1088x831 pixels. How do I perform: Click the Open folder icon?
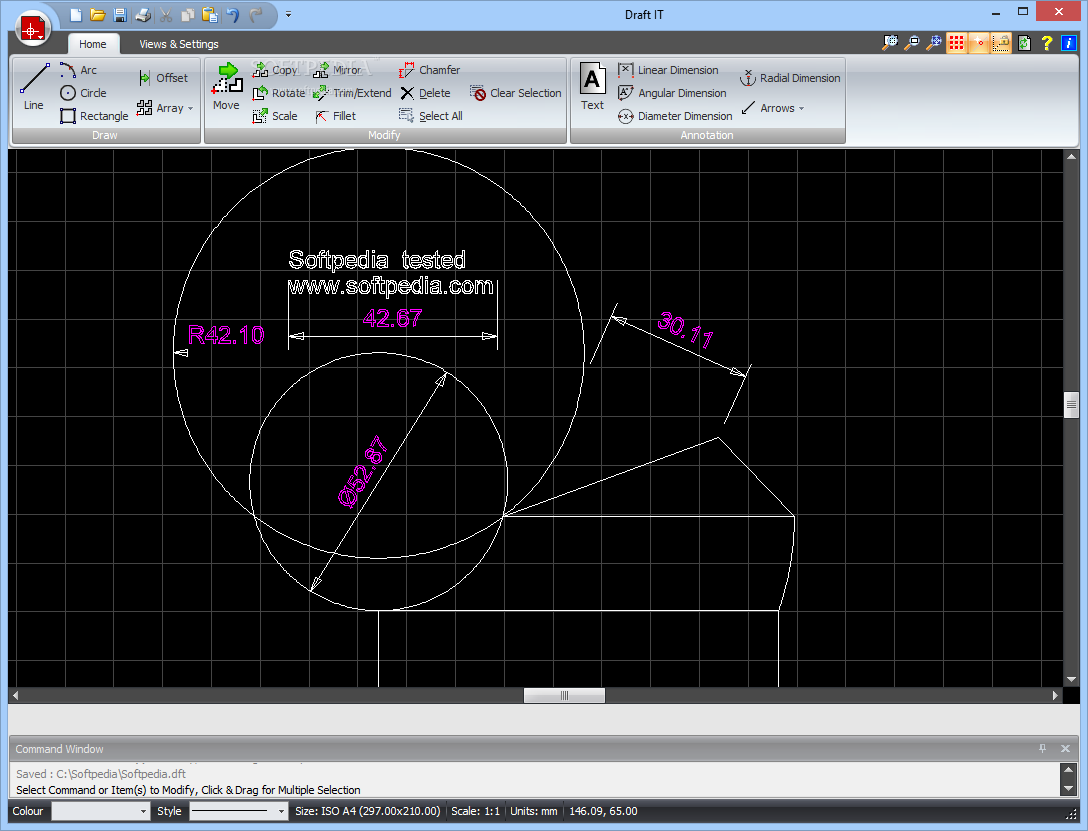coord(98,15)
